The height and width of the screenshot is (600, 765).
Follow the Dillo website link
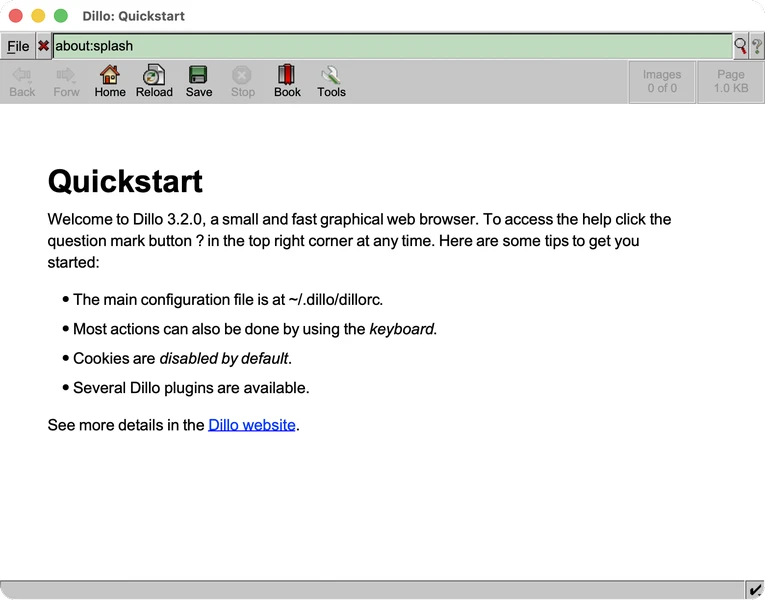click(252, 425)
